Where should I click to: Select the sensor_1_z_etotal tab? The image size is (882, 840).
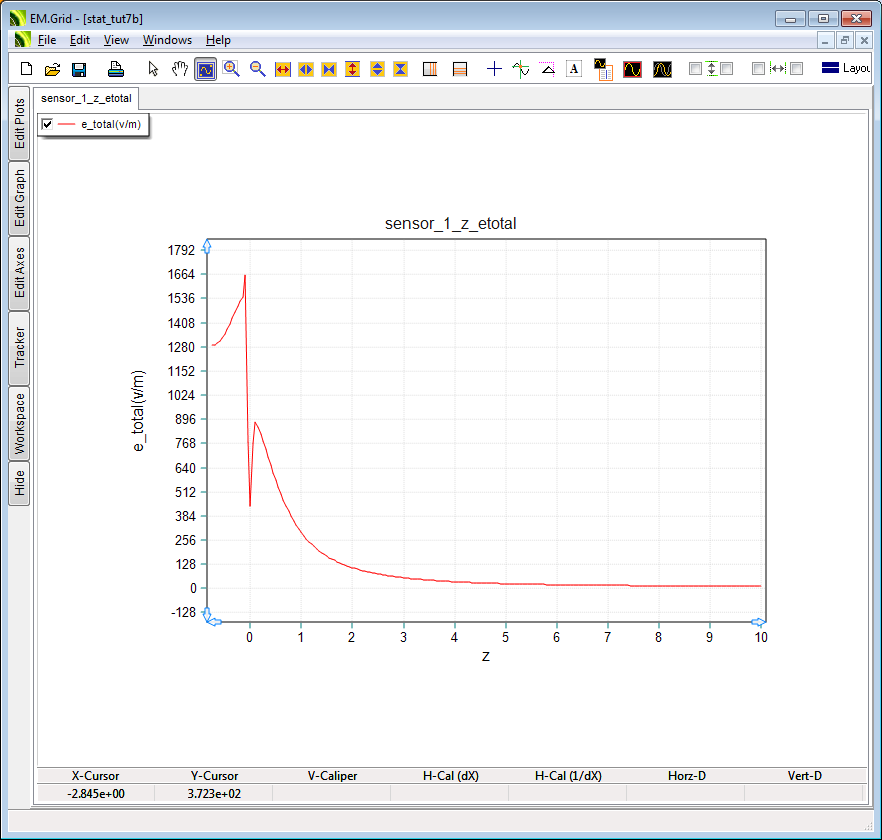point(85,98)
